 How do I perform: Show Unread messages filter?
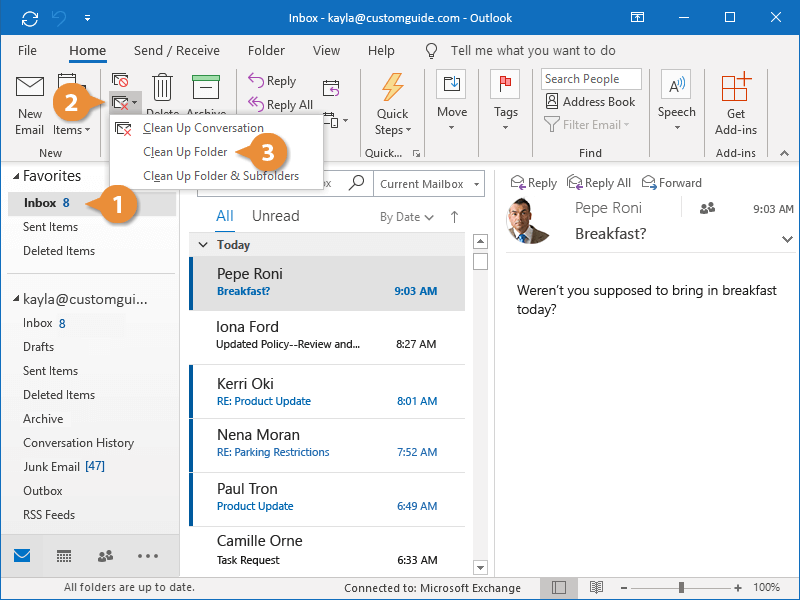tap(276, 216)
